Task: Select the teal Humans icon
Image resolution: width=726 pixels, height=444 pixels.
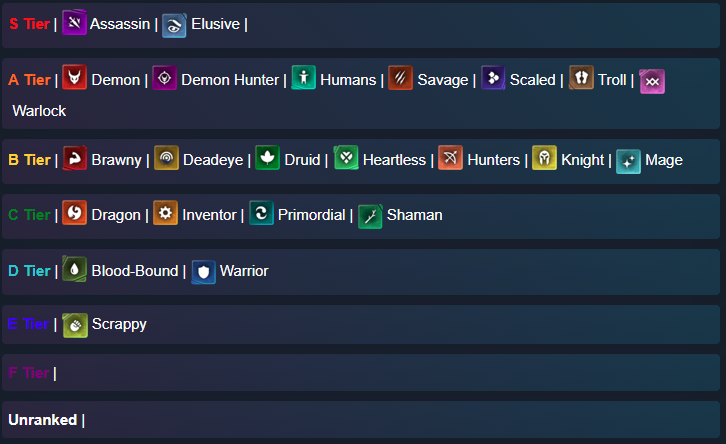Action: tap(304, 79)
